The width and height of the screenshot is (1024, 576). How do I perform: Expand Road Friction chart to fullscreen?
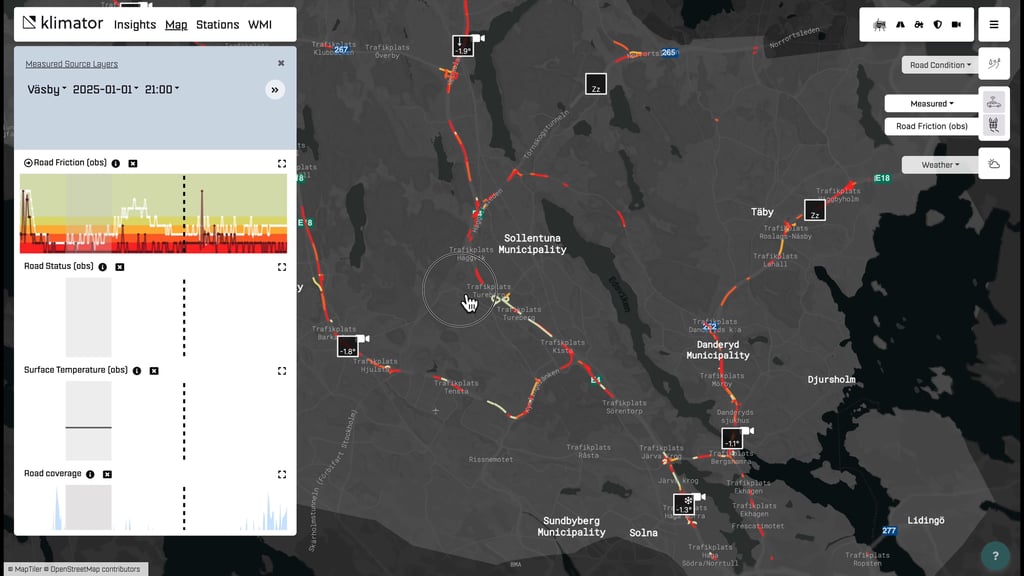click(282, 163)
